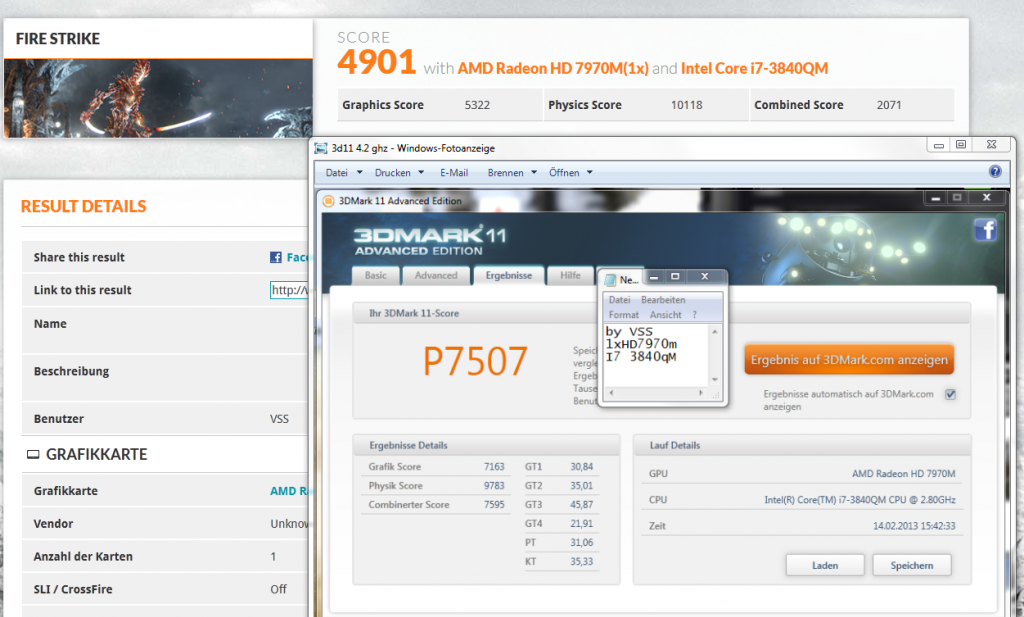The image size is (1024, 617).
Task: Click Graphics Score value 5322
Action: (477, 105)
